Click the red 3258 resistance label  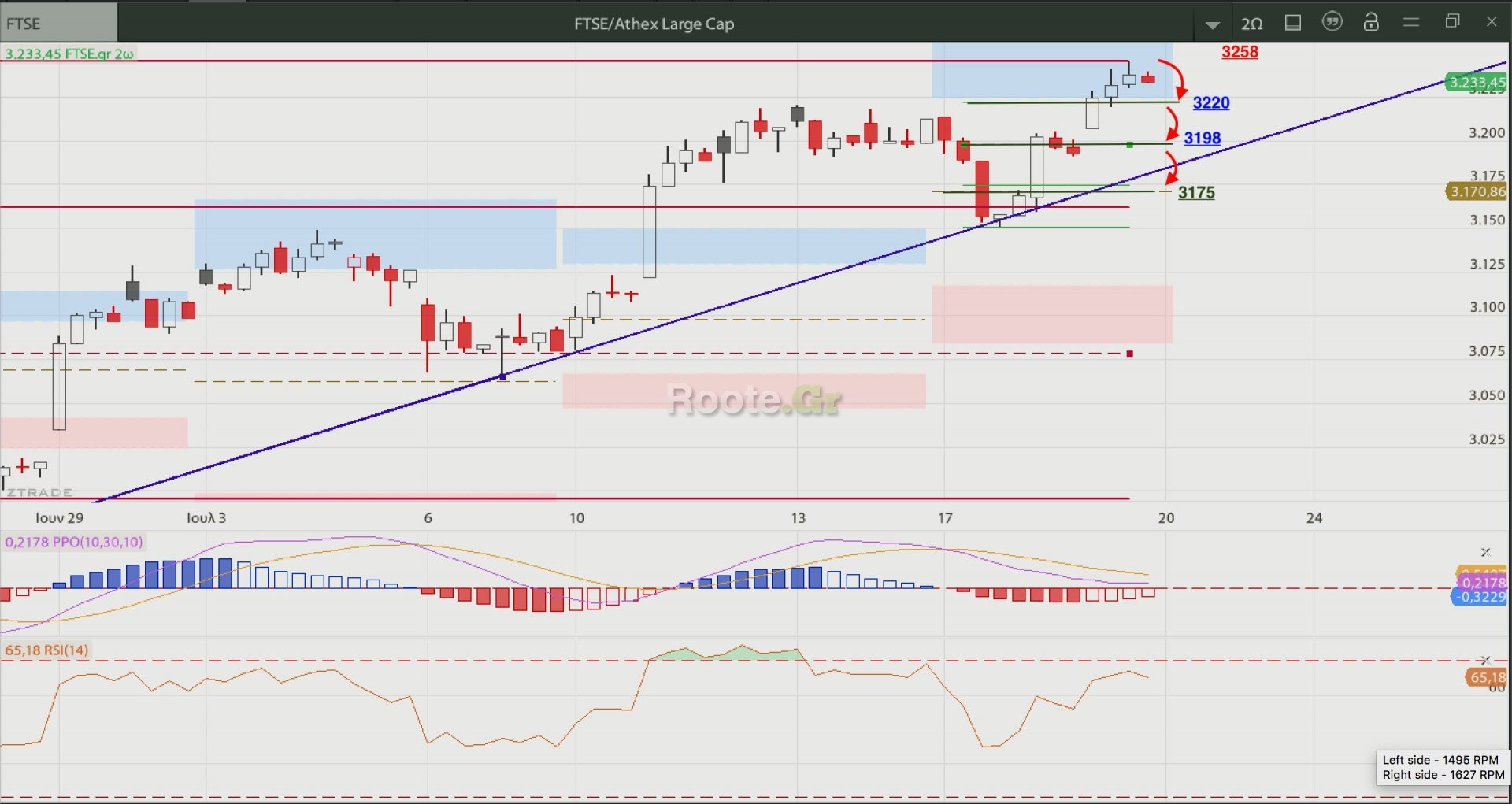[x=1240, y=52]
